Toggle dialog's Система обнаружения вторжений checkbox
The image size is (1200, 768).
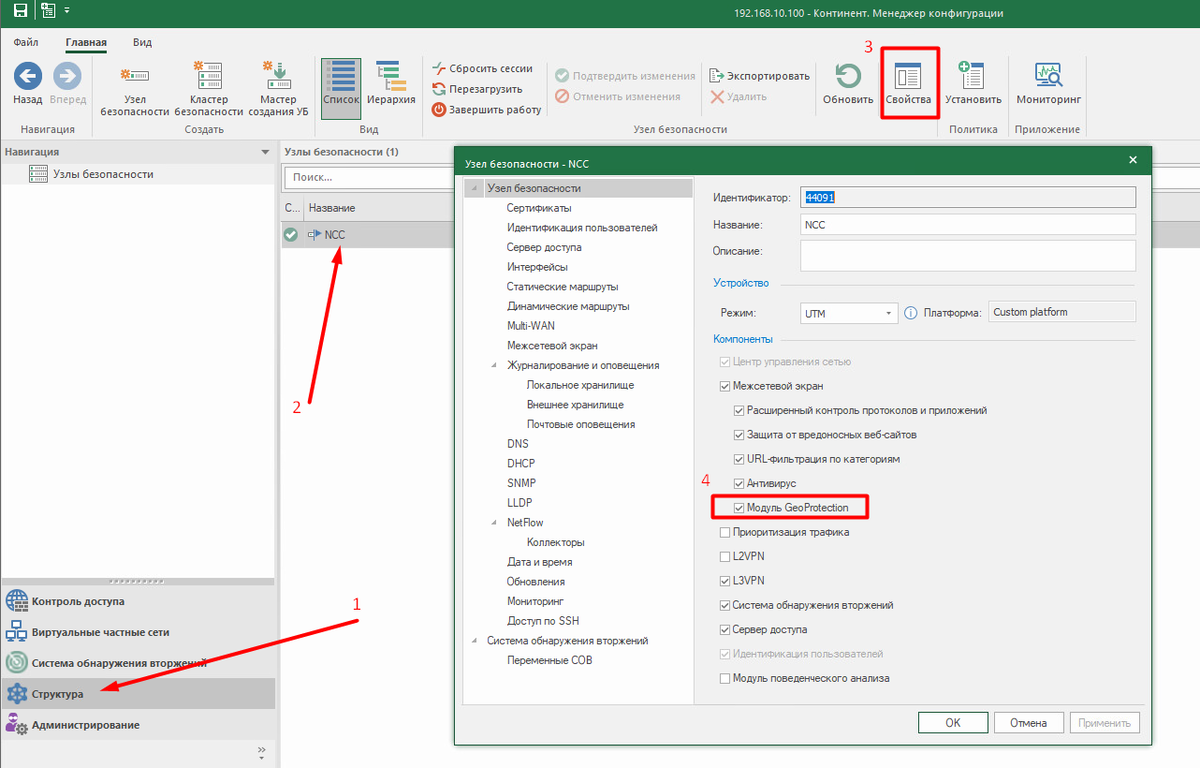click(726, 605)
